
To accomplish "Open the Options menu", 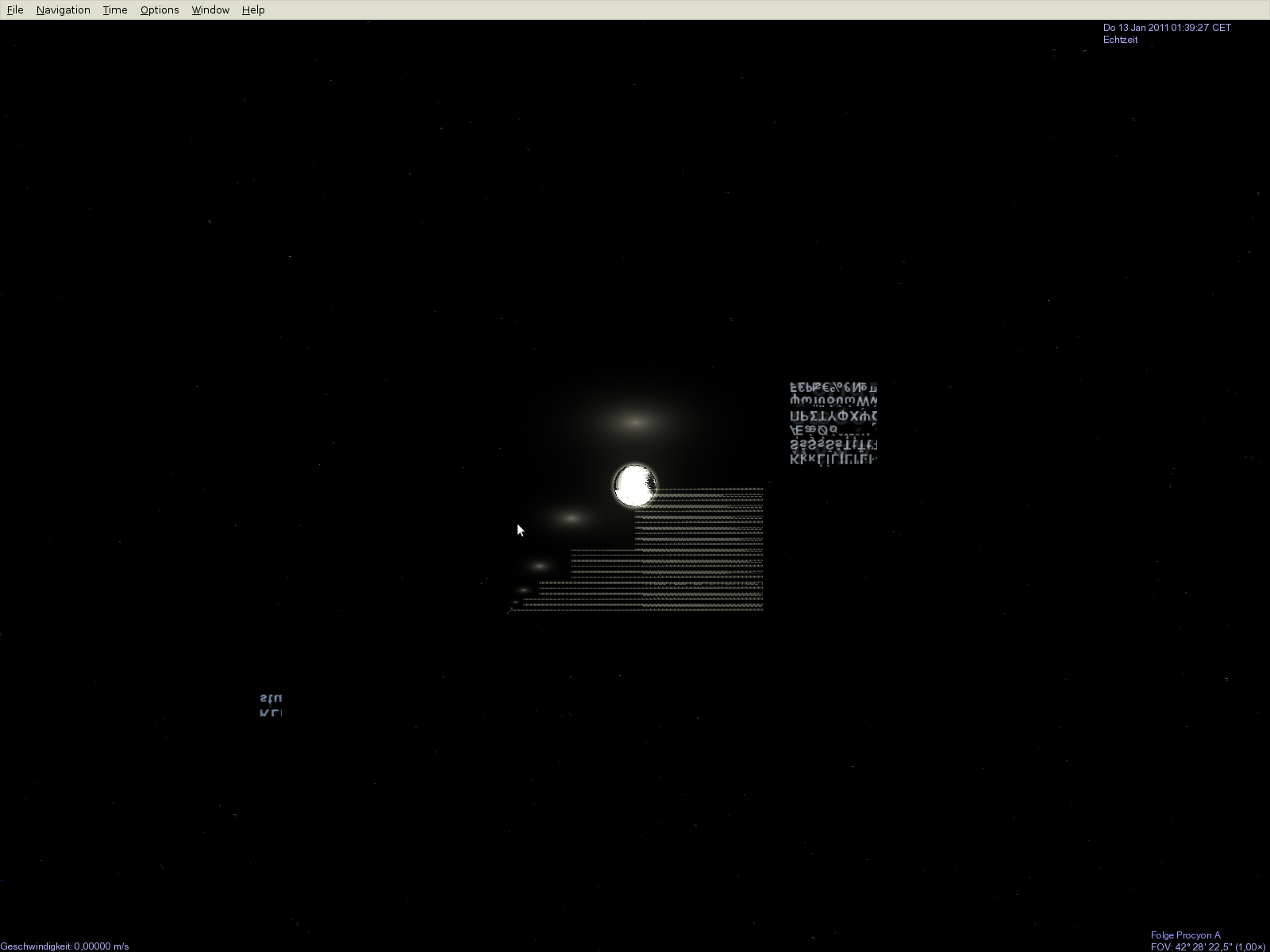I will 160,10.
